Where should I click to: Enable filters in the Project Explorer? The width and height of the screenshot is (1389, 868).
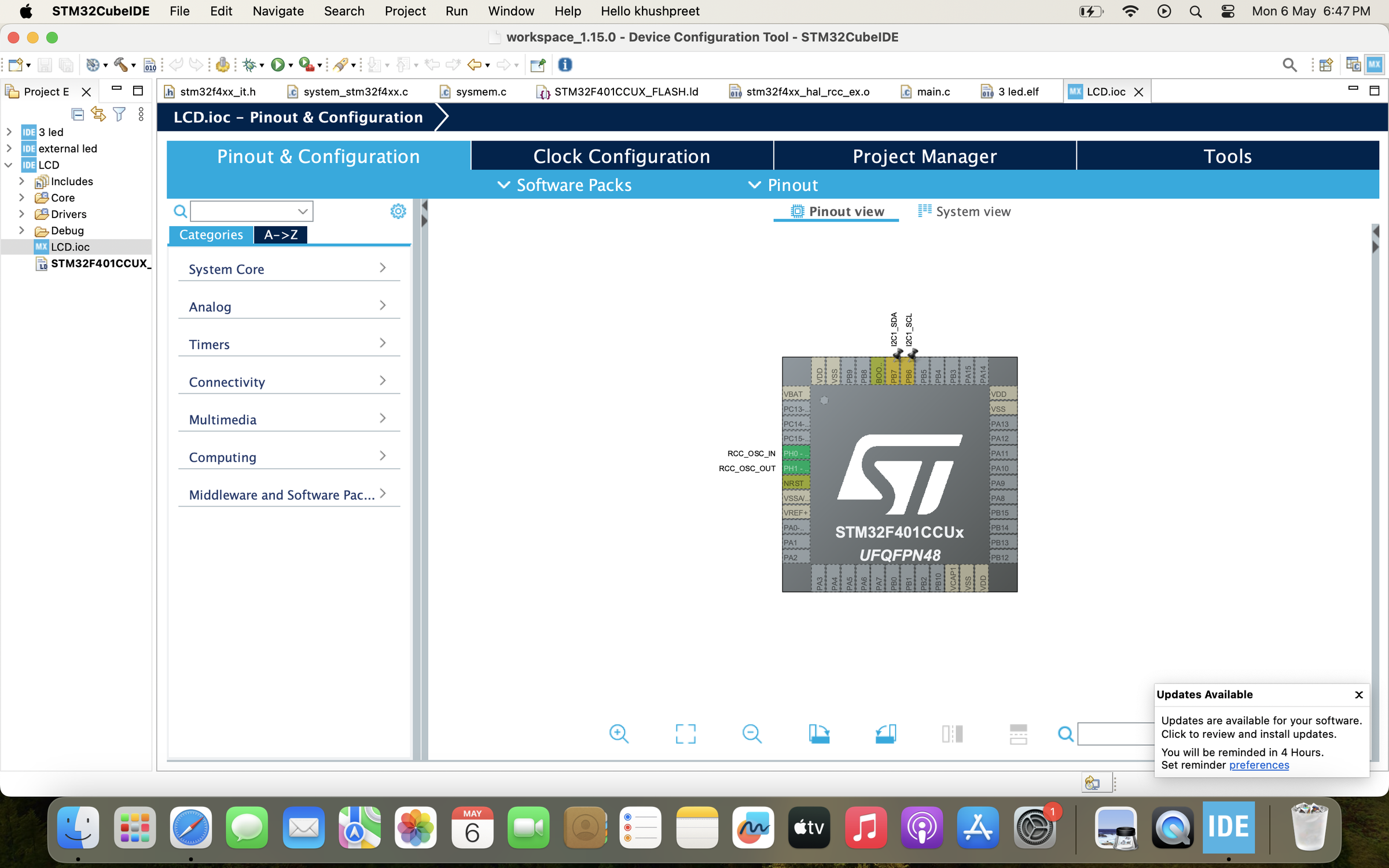pos(119,114)
